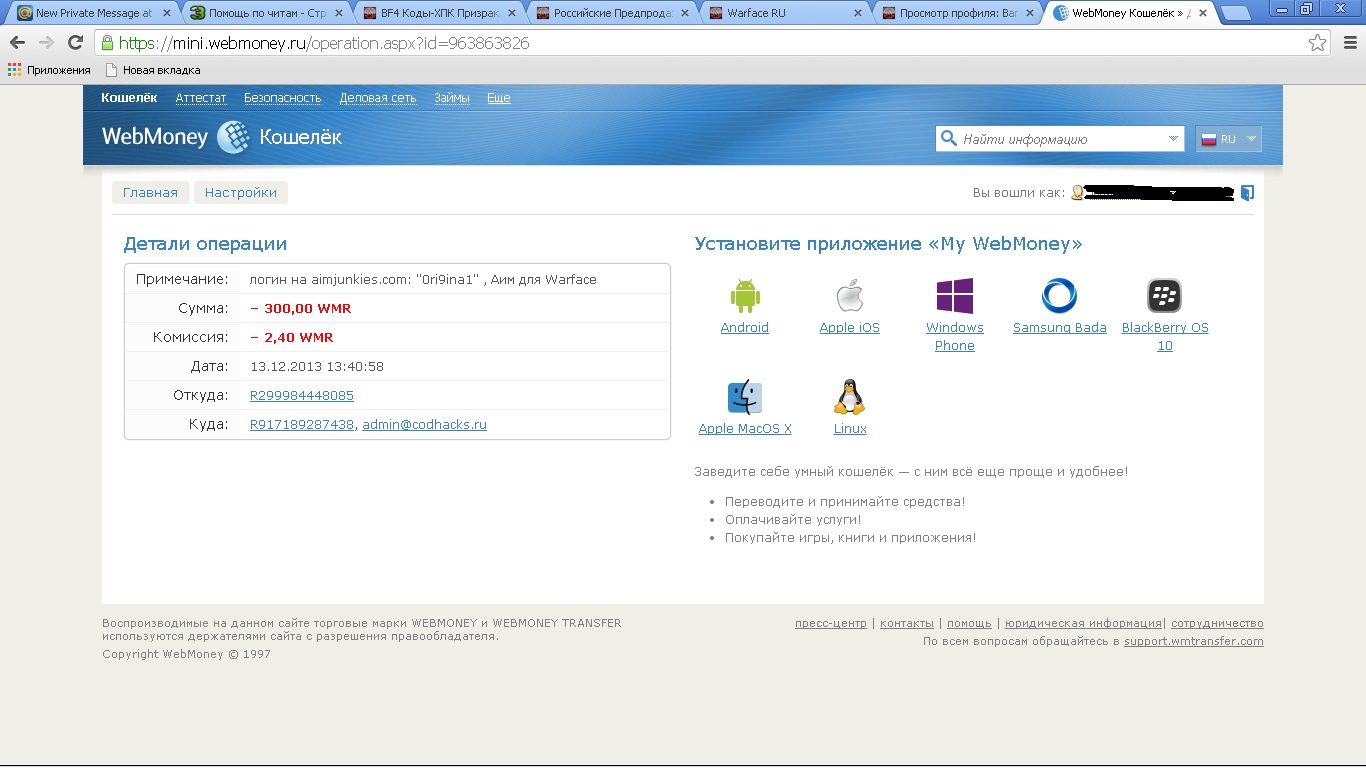
Task: Open a new browser tab
Action: 1235,13
